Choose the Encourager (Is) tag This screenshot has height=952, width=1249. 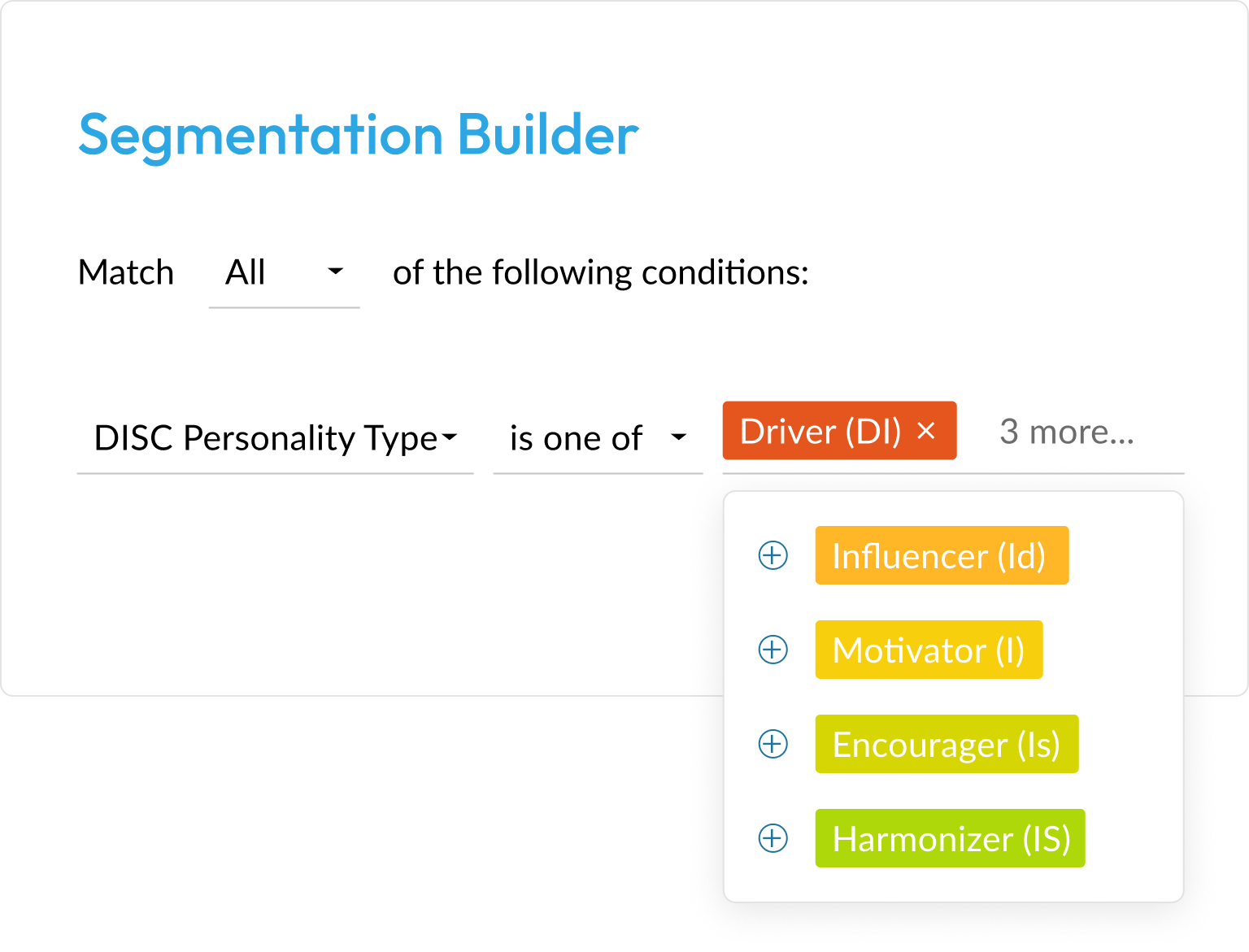[946, 745]
